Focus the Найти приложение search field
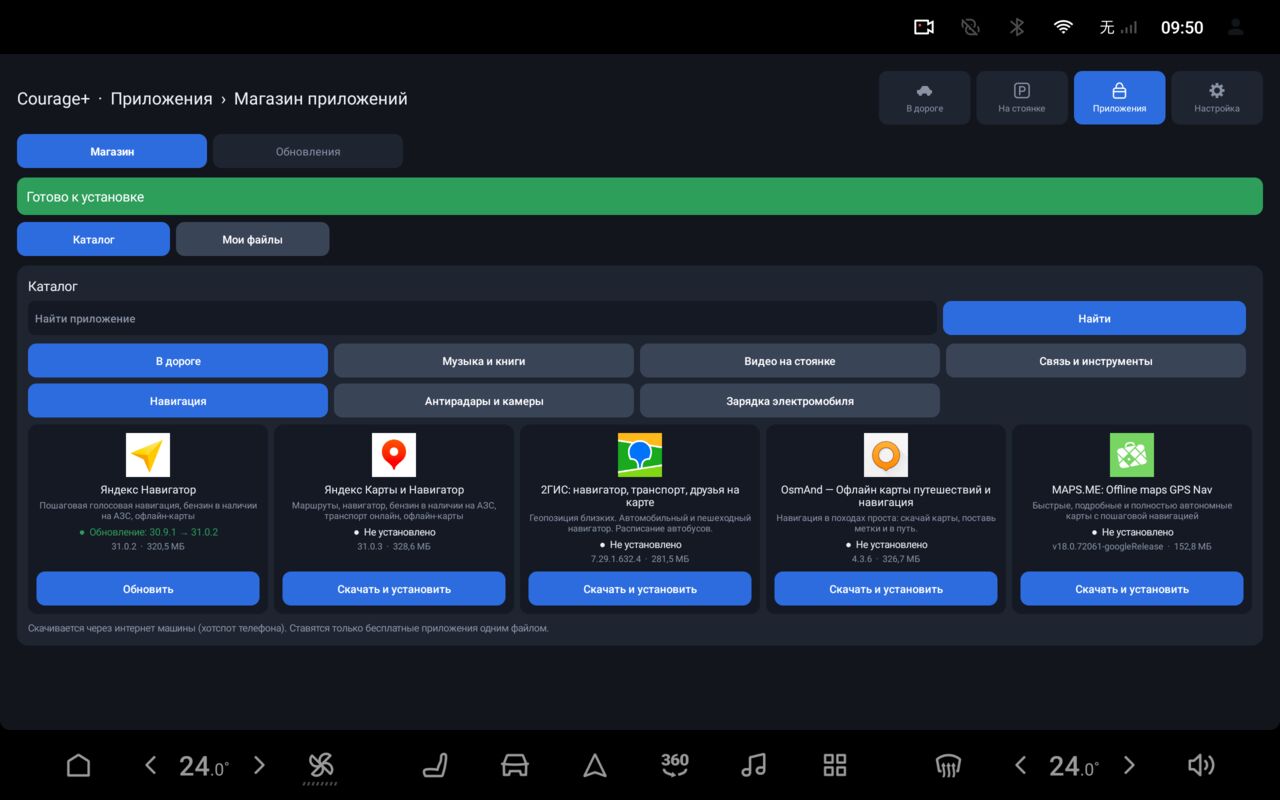 click(482, 318)
